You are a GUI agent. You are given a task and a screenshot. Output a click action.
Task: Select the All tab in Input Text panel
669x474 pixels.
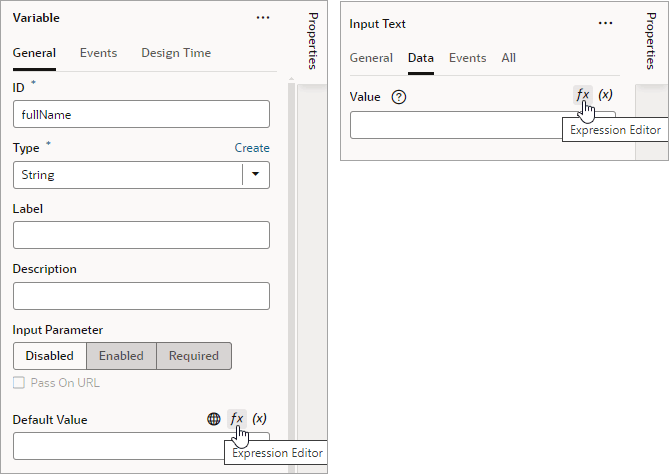pyautogui.click(x=508, y=58)
